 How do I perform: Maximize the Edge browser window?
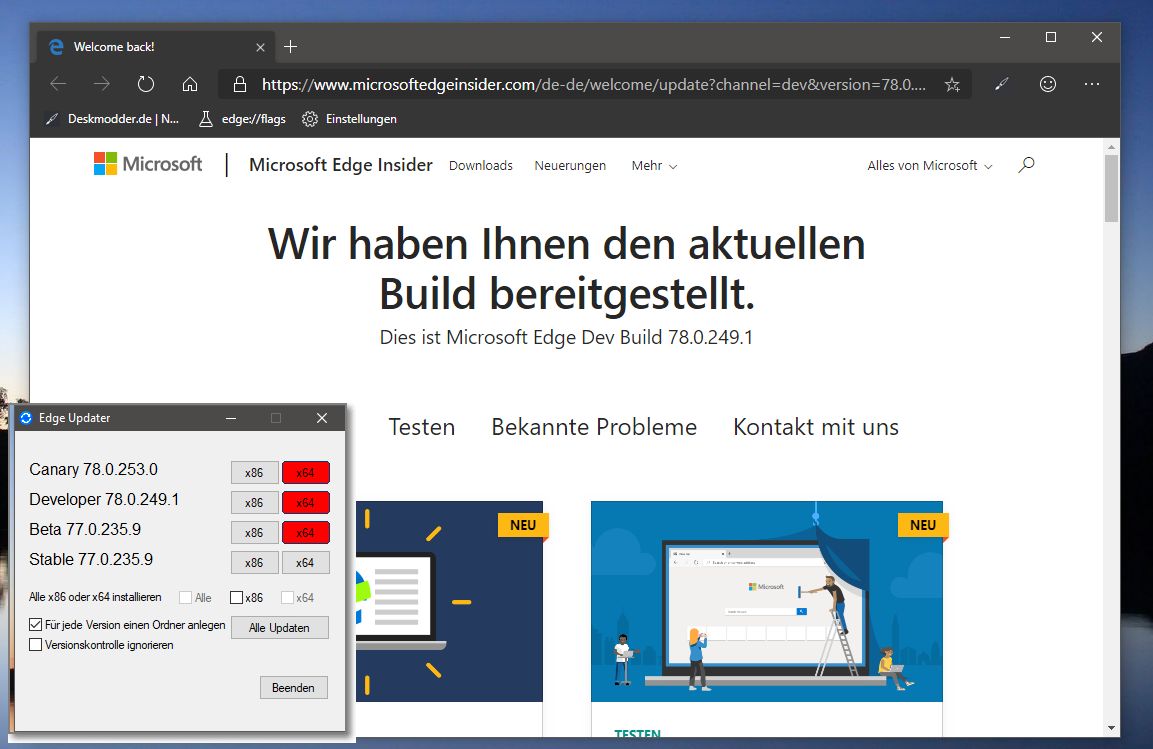click(x=1051, y=37)
